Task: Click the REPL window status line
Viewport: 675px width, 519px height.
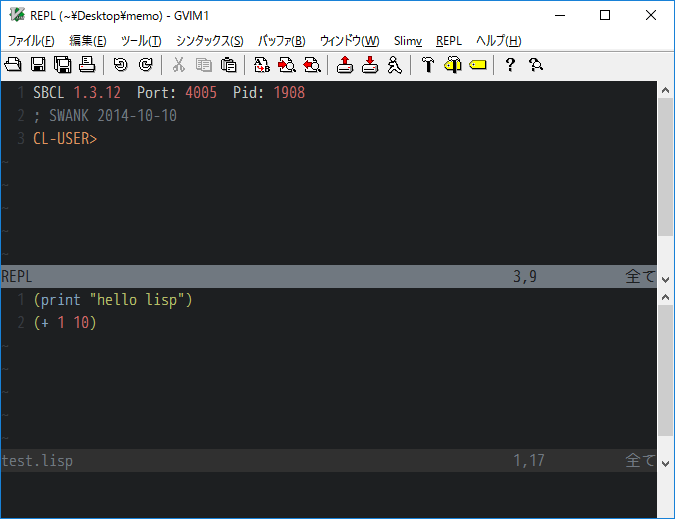Action: (x=250, y=277)
